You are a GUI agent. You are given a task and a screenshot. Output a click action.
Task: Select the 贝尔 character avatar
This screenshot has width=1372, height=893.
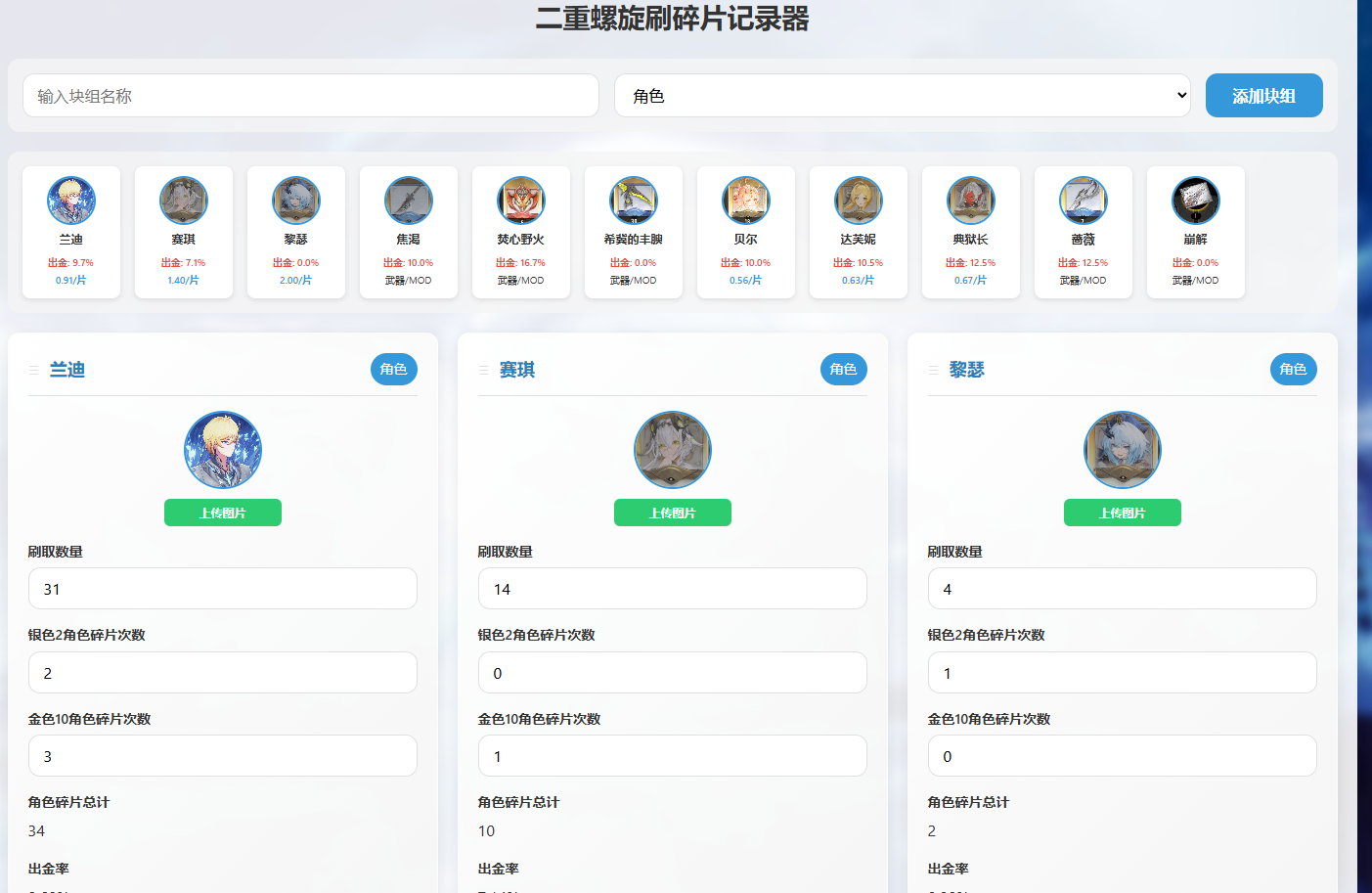tap(746, 201)
